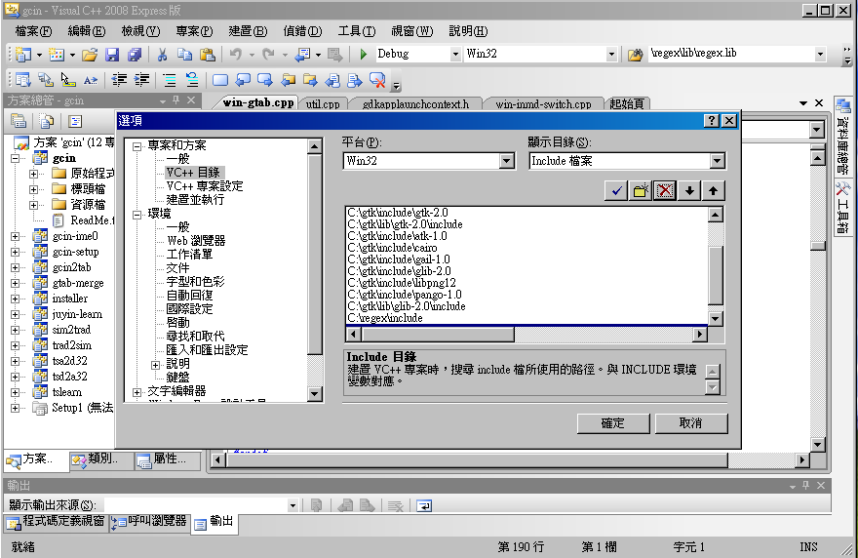Delete selected directory with red X icon
This screenshot has width=858, height=558.
tap(664, 191)
